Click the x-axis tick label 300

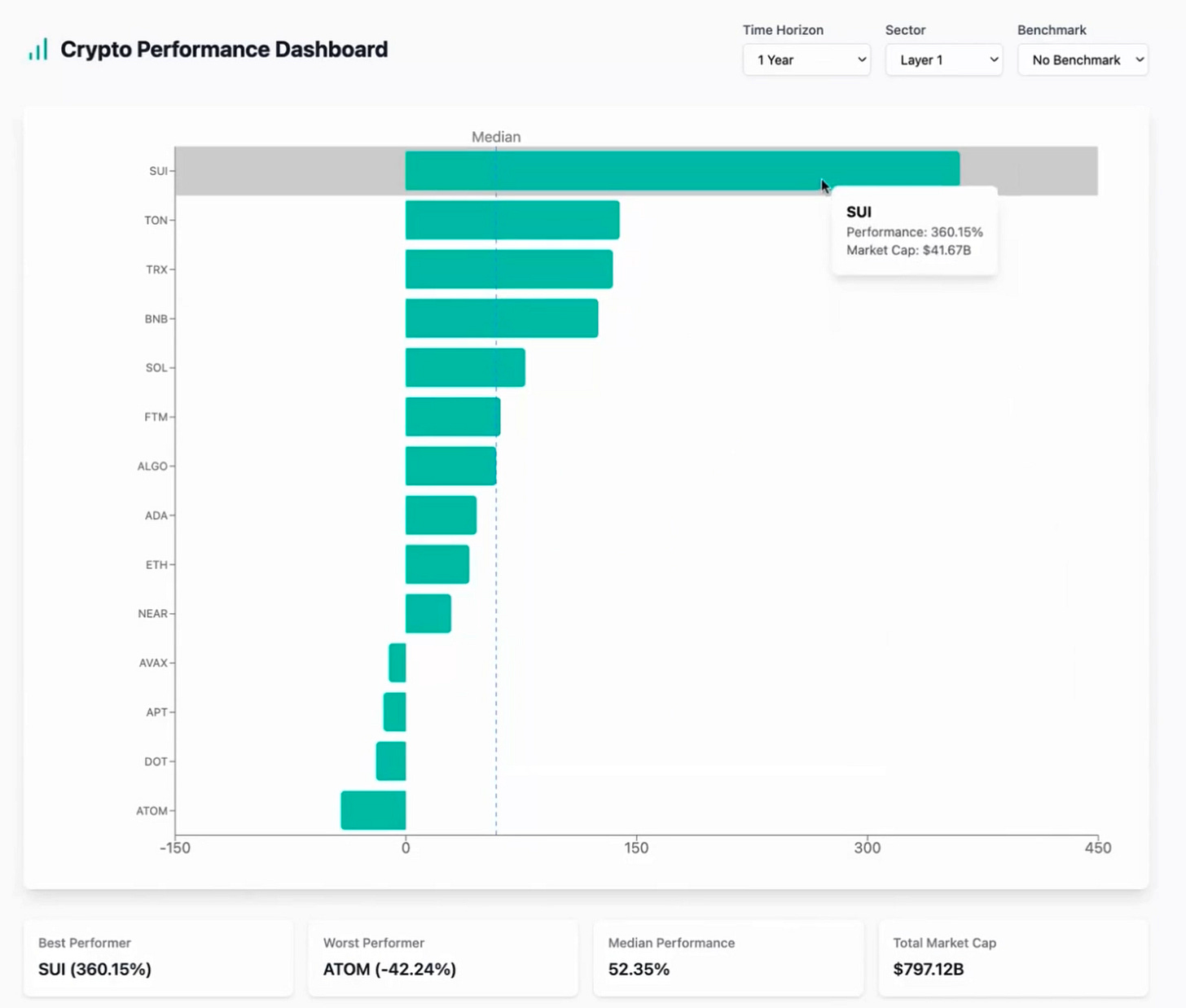click(x=868, y=848)
